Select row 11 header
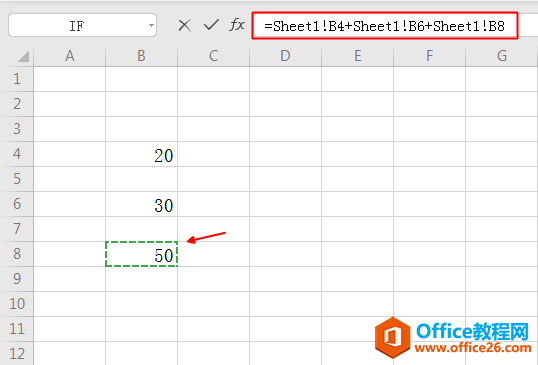The image size is (538, 365). (17, 329)
